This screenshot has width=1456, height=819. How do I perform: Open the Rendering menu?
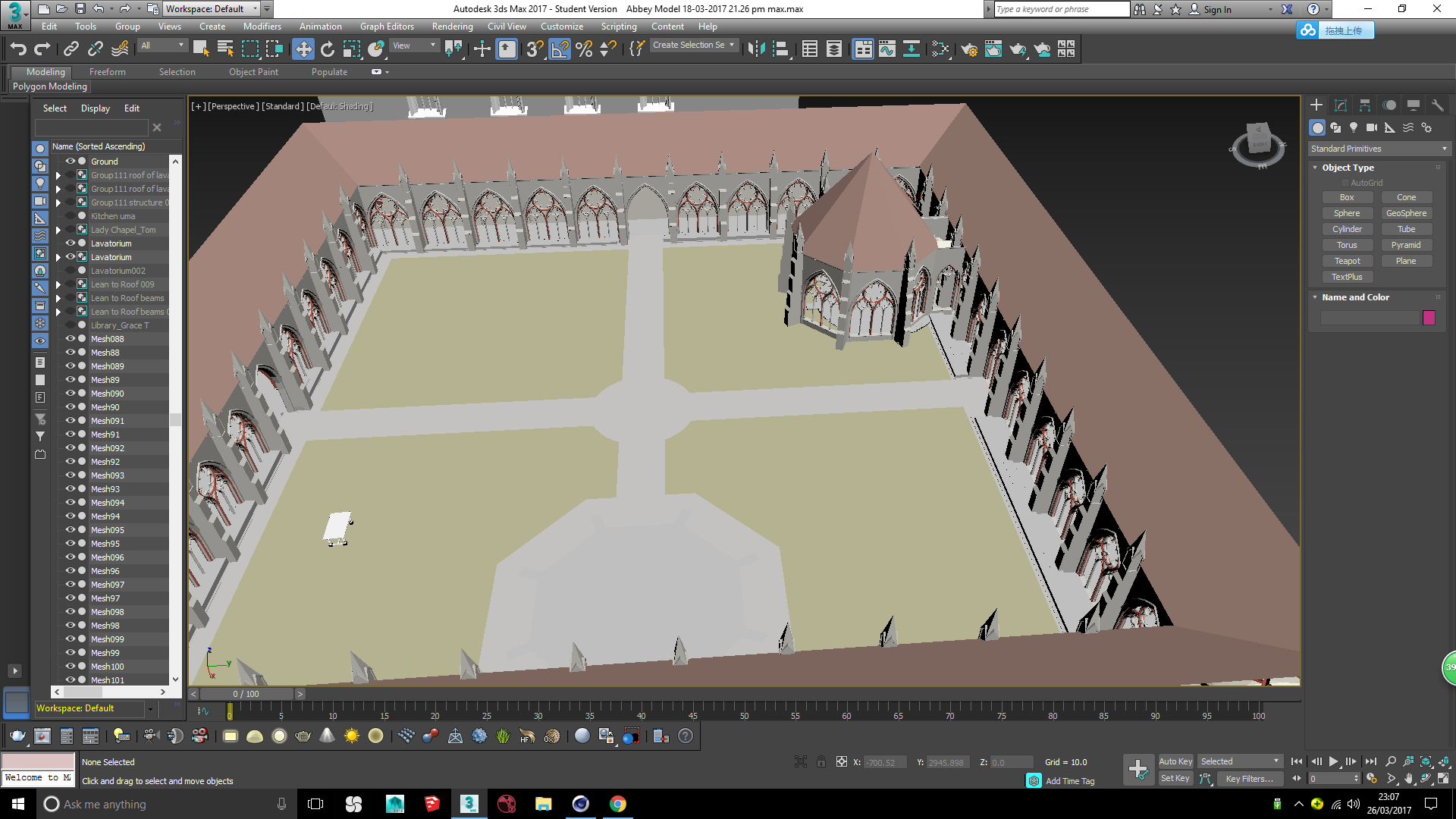453,27
